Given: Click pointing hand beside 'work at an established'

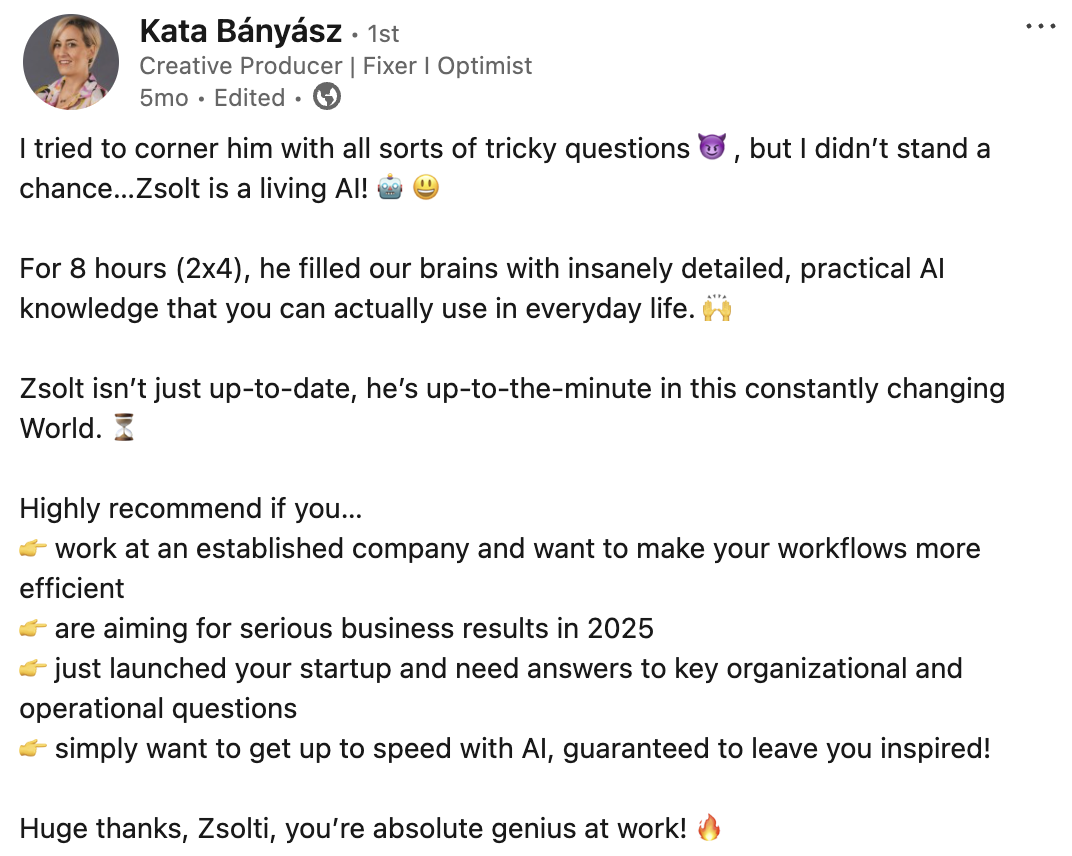Looking at the screenshot, I should [33, 549].
